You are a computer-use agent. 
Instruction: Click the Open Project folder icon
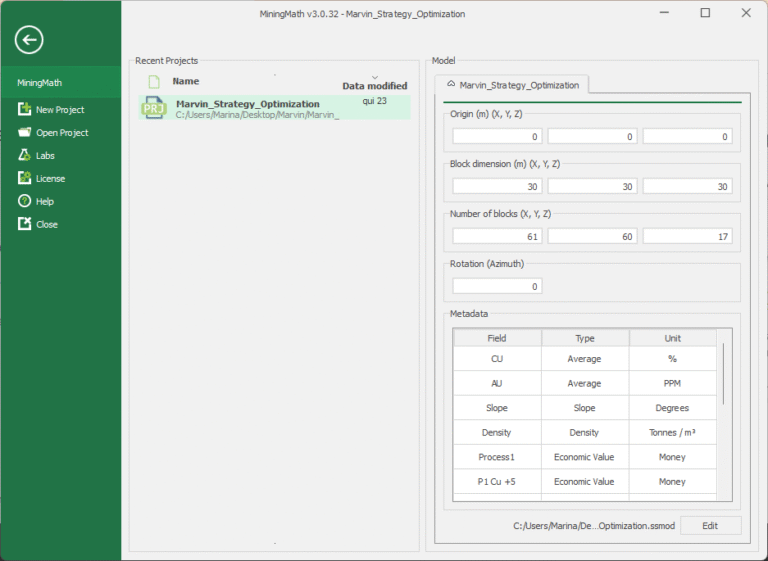24,132
